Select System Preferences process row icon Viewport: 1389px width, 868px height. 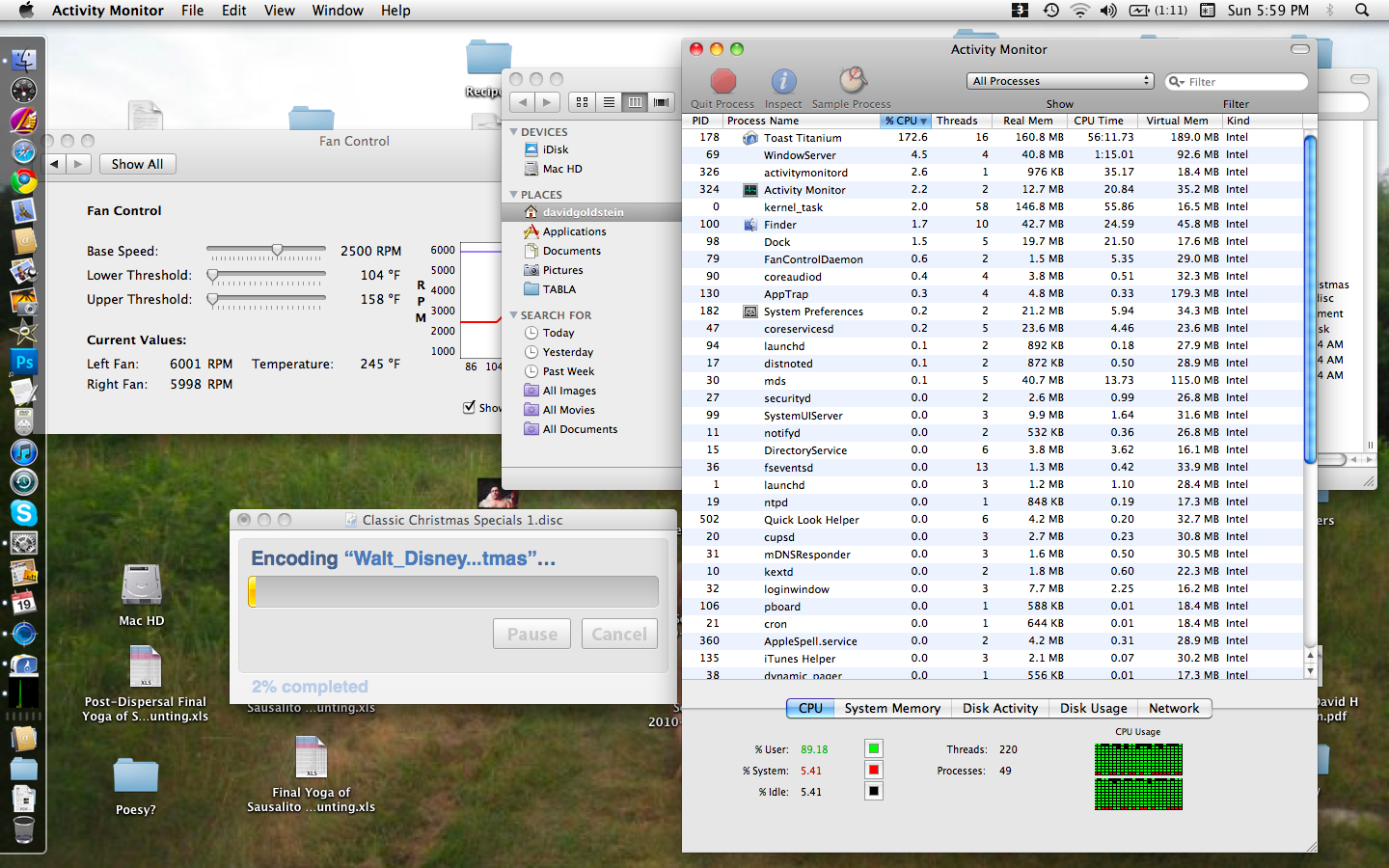(749, 312)
